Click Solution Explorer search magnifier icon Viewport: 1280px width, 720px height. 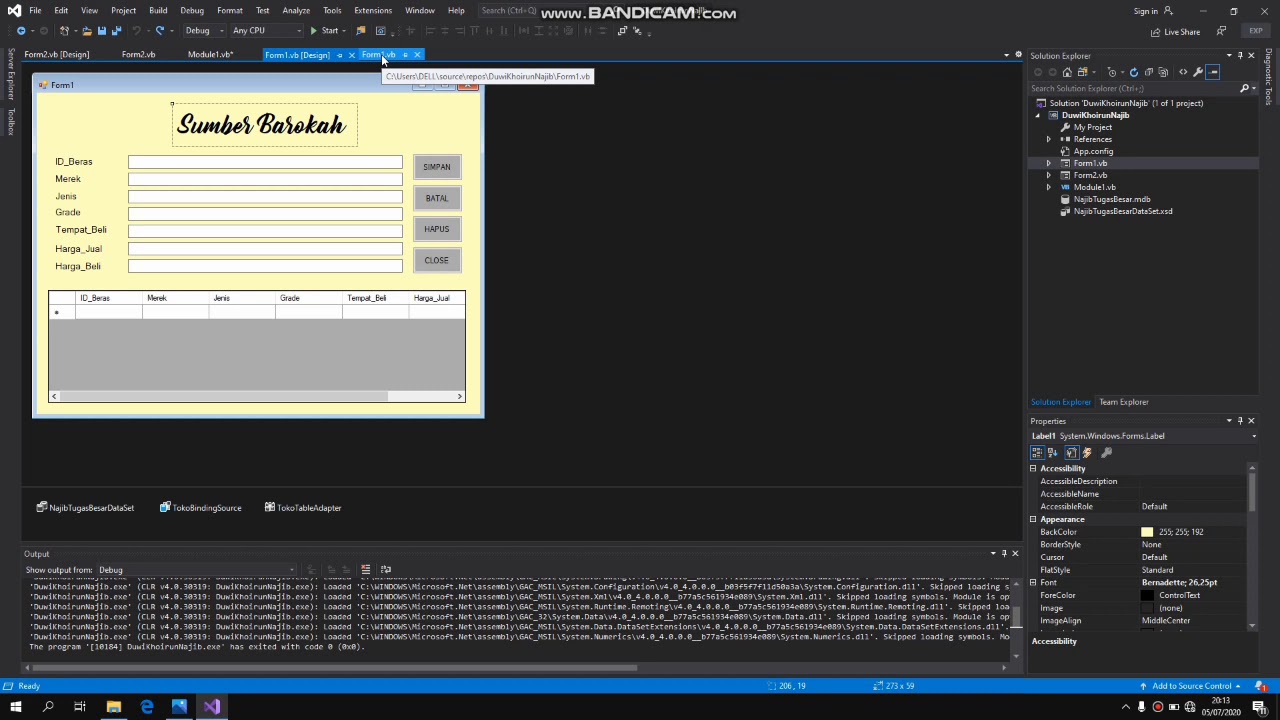pyautogui.click(x=1244, y=88)
